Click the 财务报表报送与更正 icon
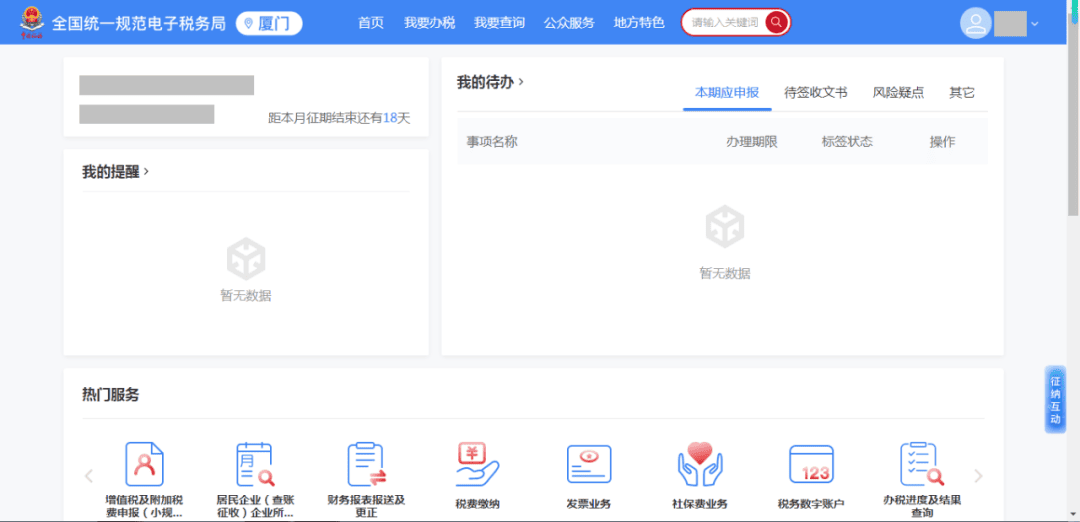The image size is (1080, 522). [x=366, y=464]
